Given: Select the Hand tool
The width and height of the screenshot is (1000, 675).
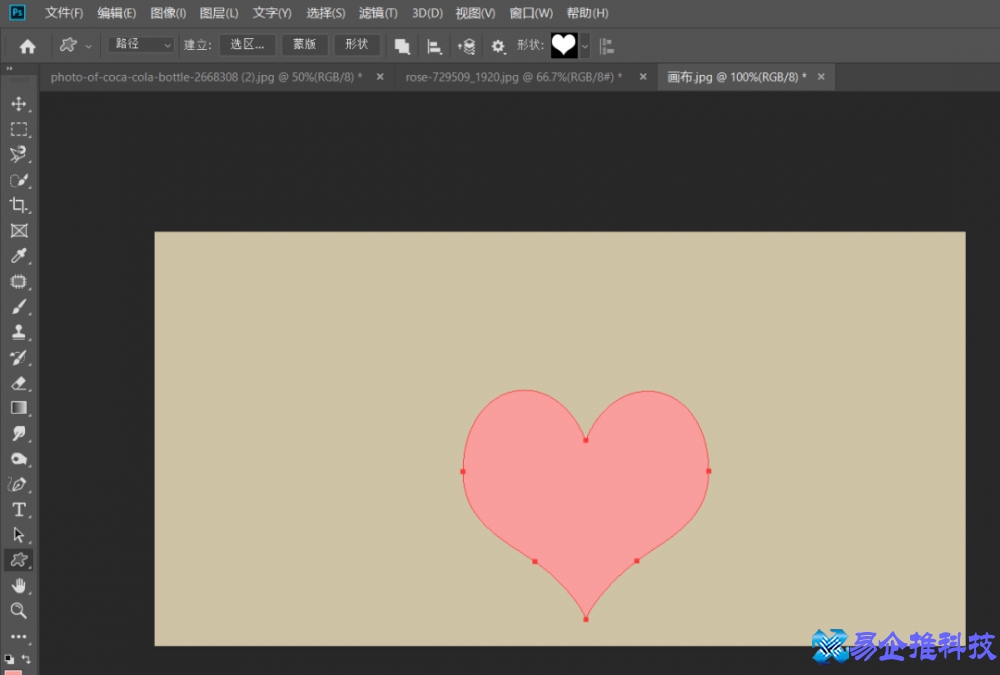Looking at the screenshot, I should (x=19, y=585).
